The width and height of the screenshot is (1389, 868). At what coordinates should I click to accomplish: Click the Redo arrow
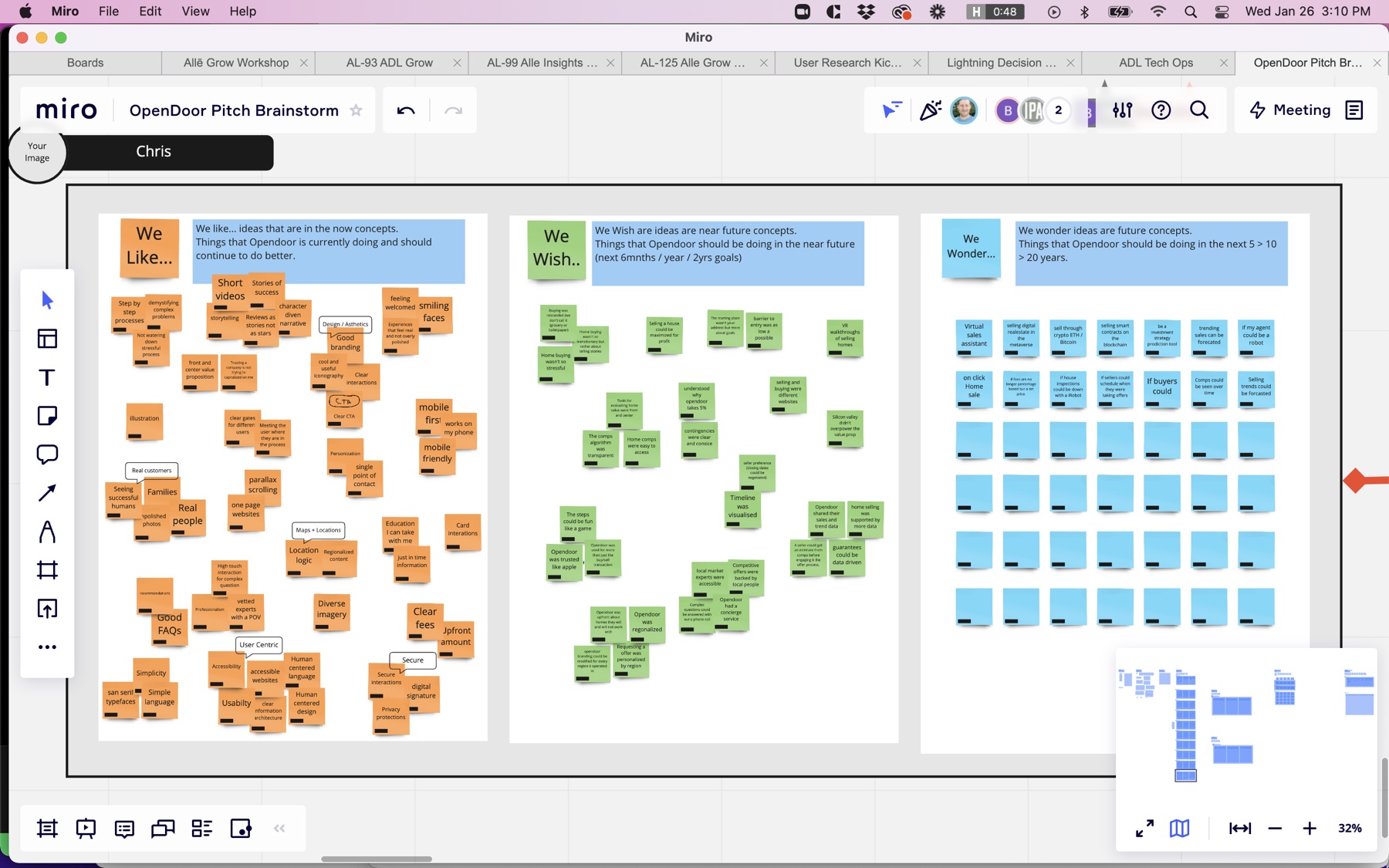tap(454, 110)
